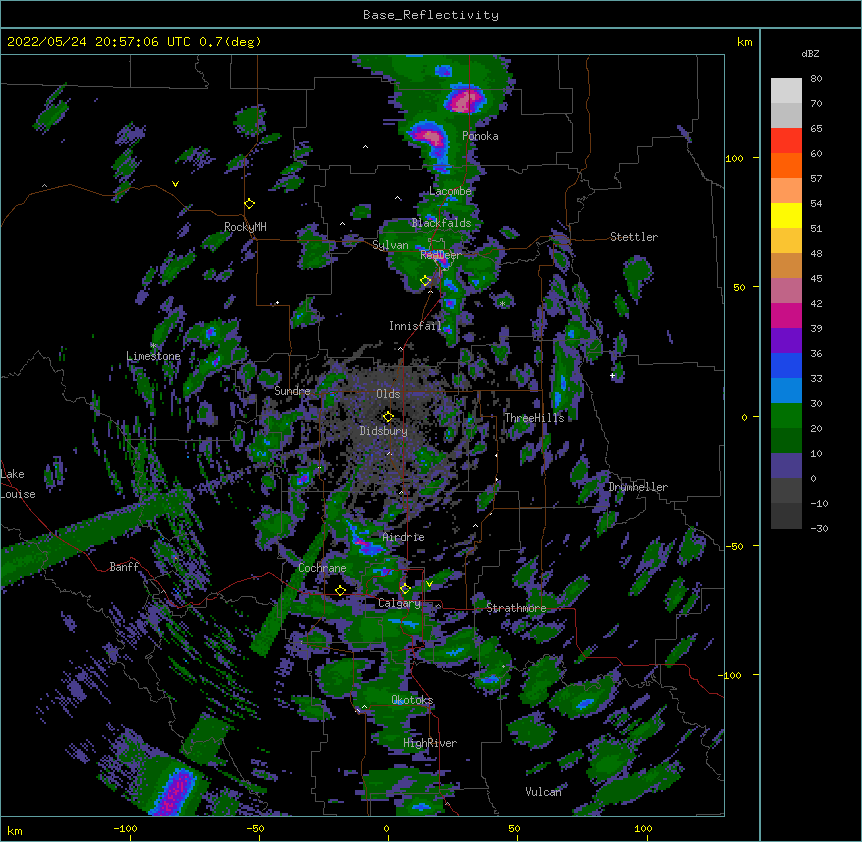This screenshot has height=842, width=862.
Task: Select the Okotoks label
Action: [x=412, y=700]
